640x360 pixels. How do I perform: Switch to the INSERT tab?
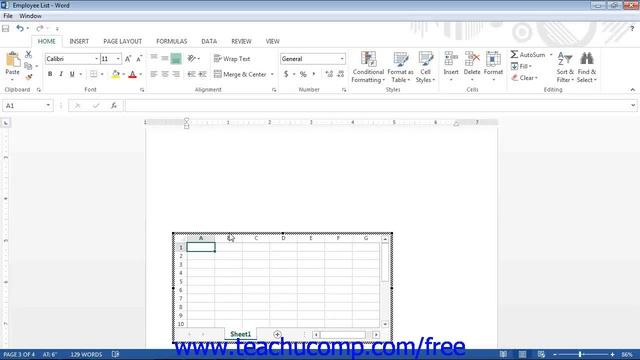tap(79, 41)
